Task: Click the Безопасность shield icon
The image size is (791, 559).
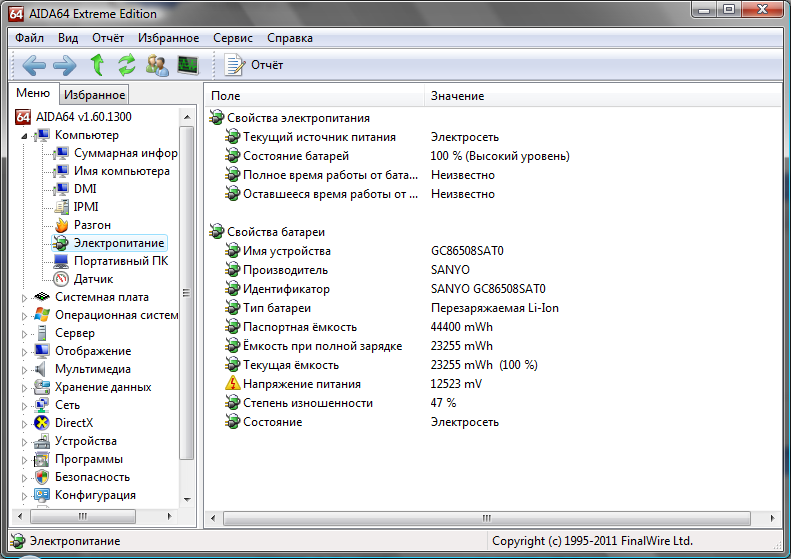Action: 42,477
